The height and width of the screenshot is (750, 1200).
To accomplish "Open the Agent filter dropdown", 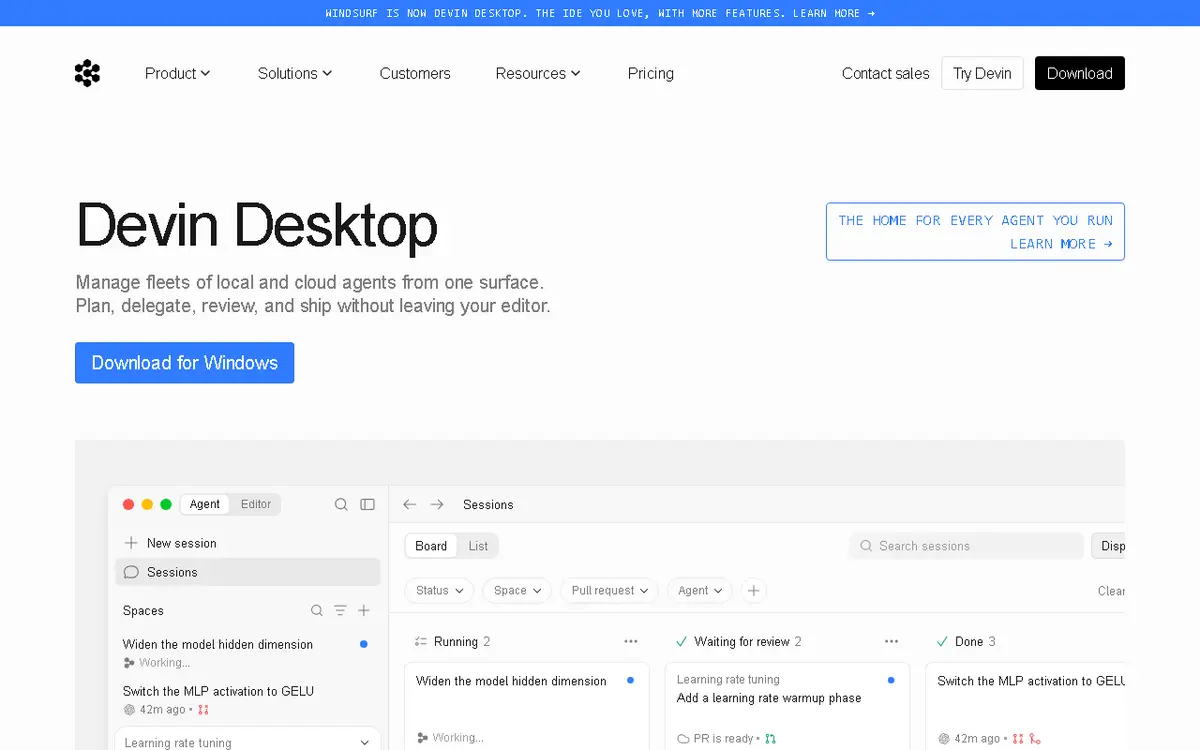I will tap(700, 591).
